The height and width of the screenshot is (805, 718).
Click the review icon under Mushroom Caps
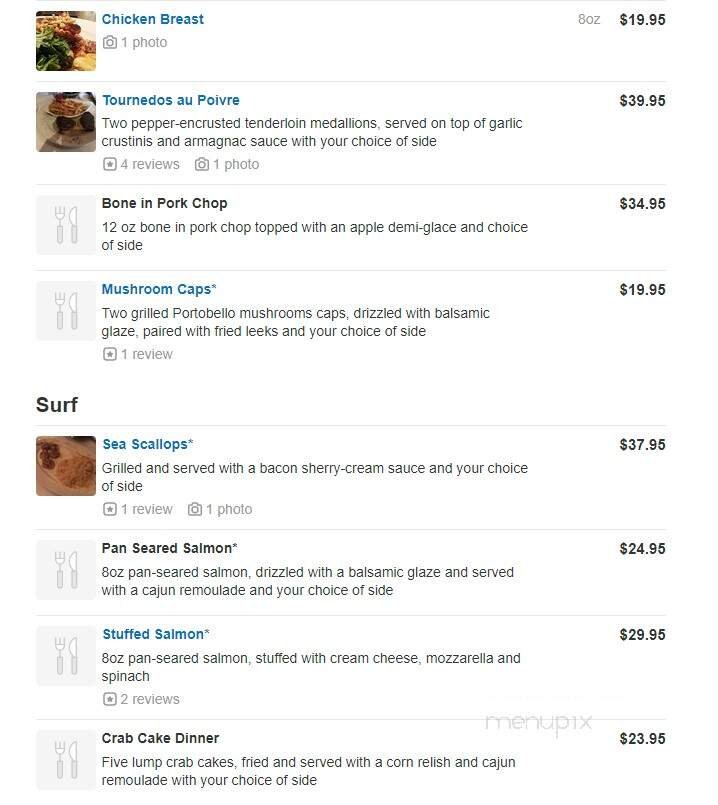(x=110, y=355)
